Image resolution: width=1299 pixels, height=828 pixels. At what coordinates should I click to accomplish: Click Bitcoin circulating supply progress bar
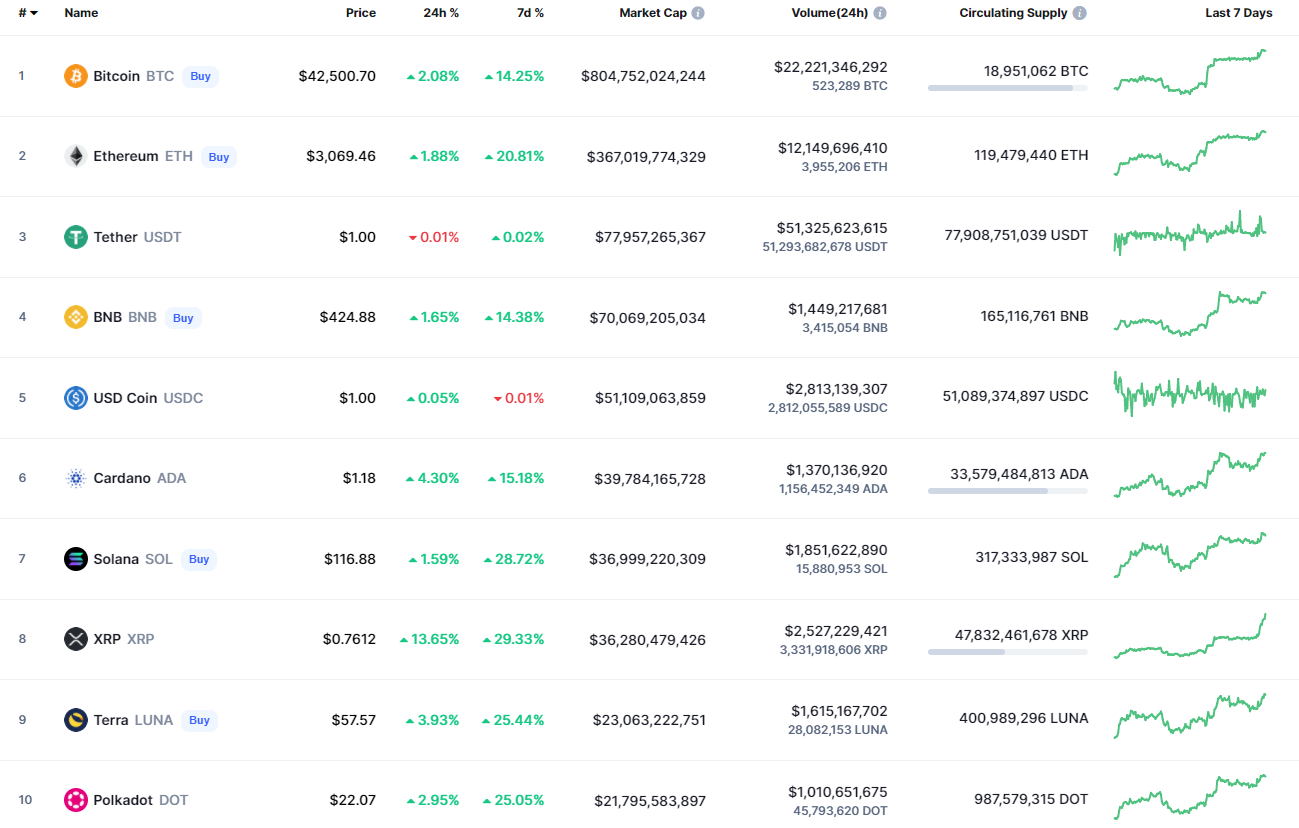click(1007, 88)
